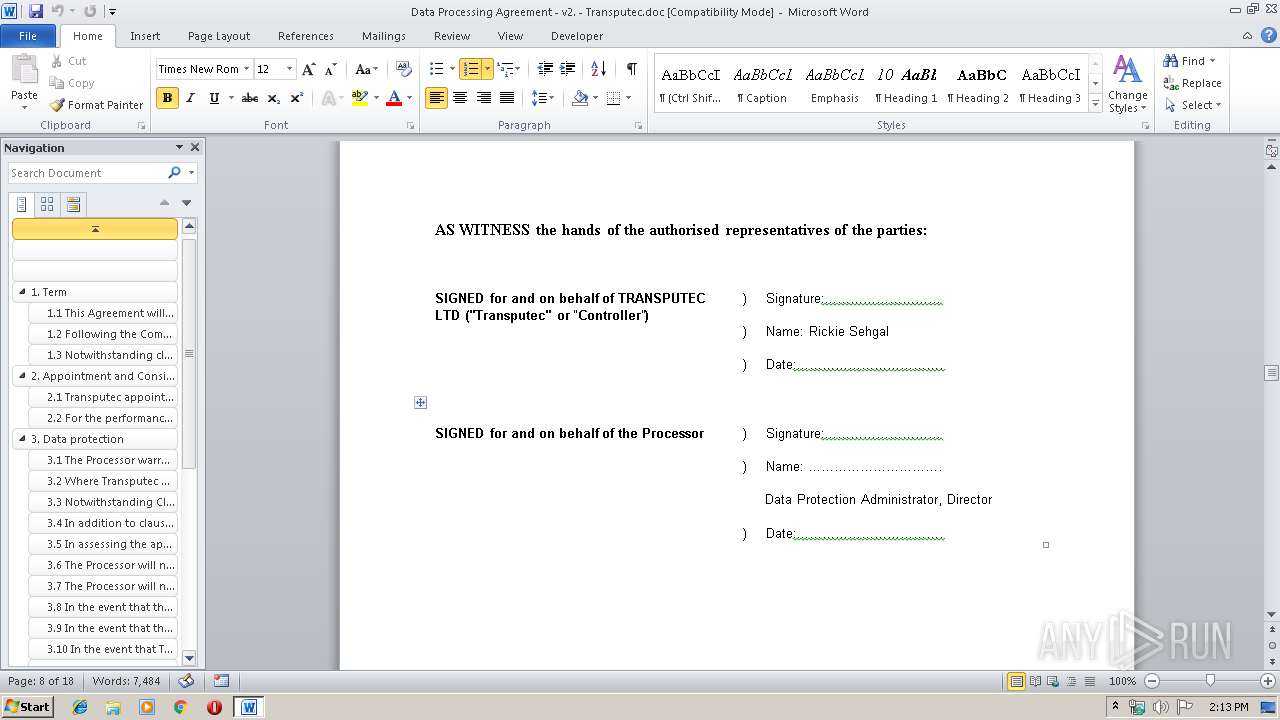Decrease paragraph indent
Viewport: 1280px width, 720px height.
(x=545, y=69)
